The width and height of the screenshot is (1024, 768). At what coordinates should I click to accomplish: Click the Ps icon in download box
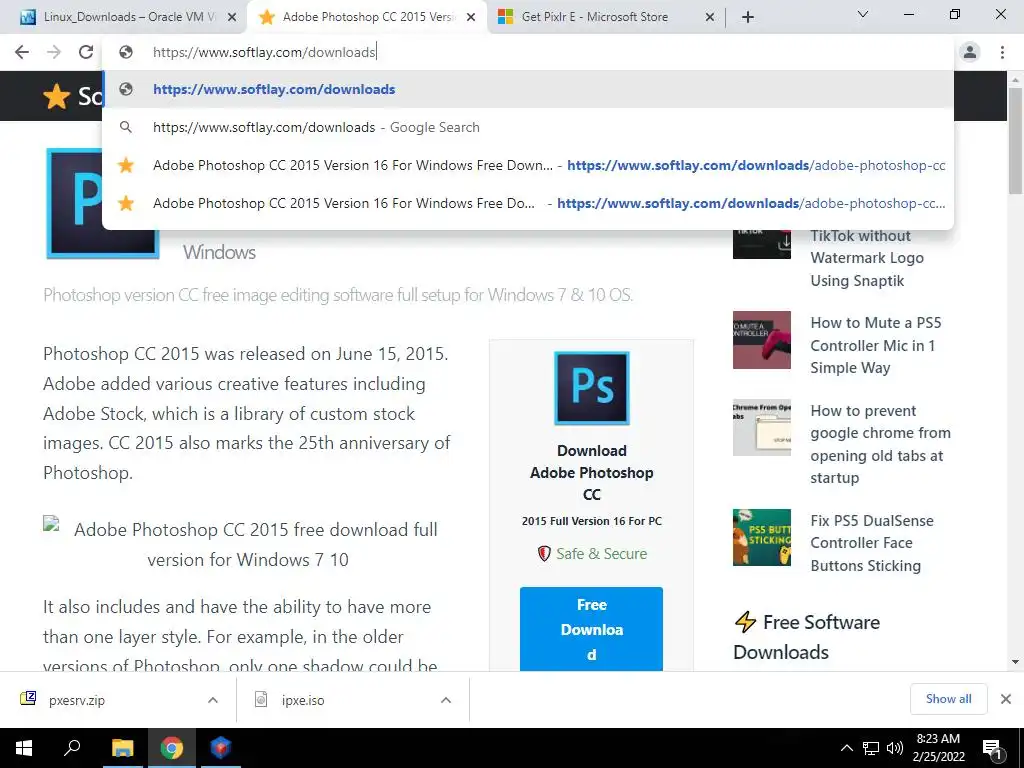pyautogui.click(x=592, y=388)
